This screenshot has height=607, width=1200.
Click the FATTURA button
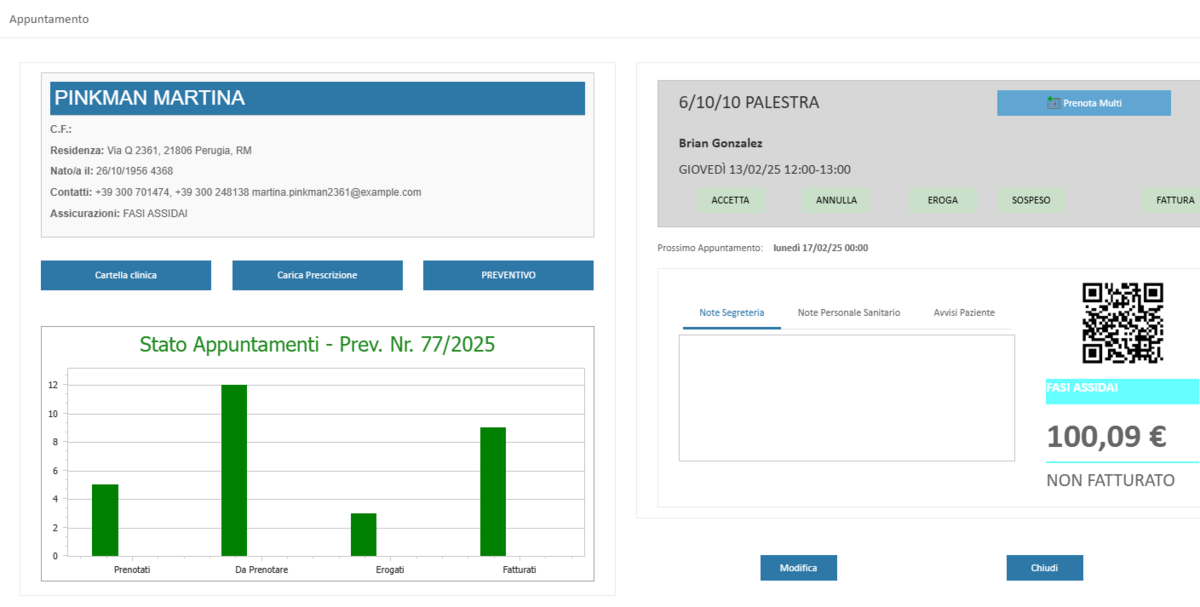(1174, 200)
